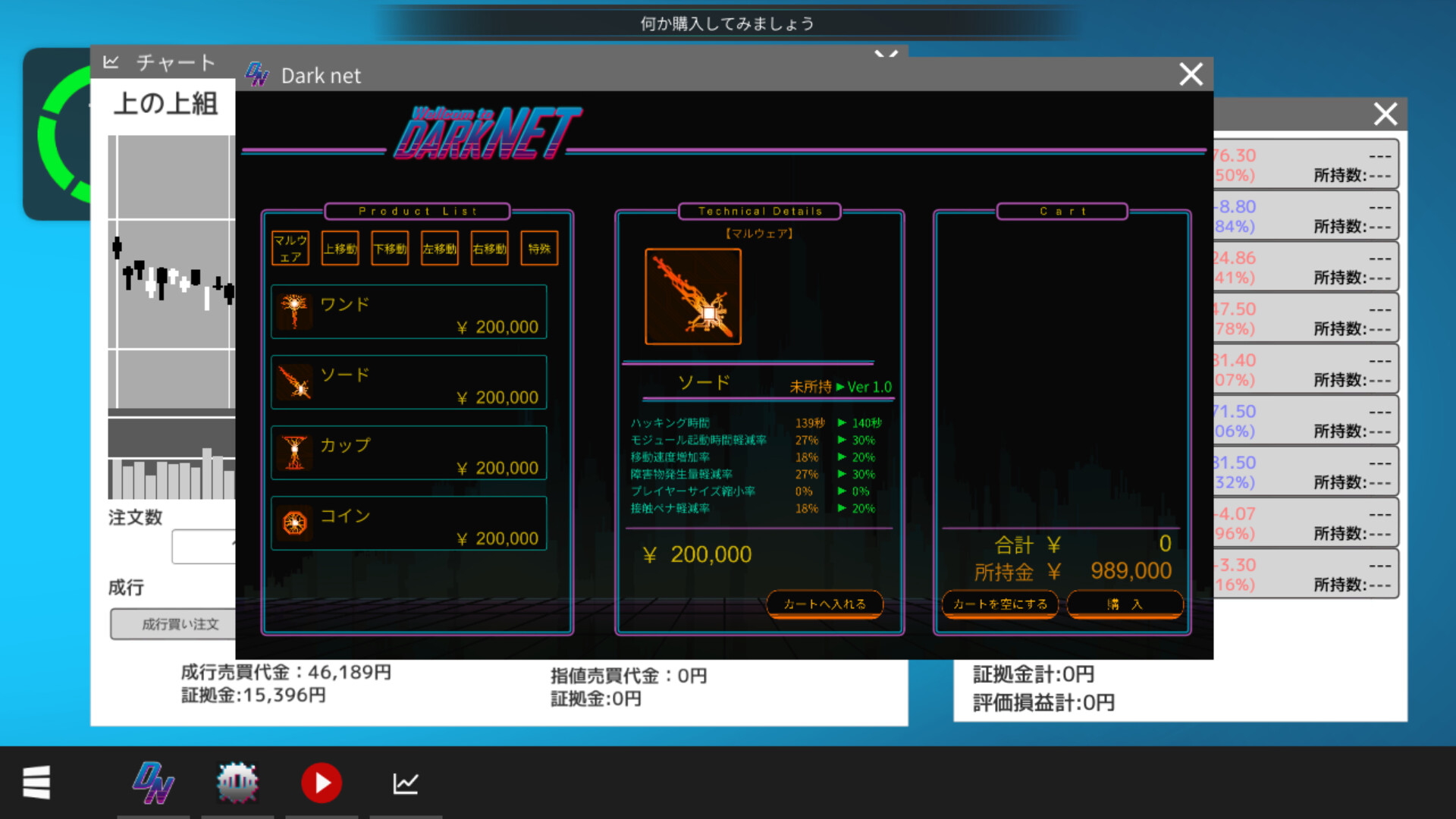Toggle the マルウェア category filter
The image size is (1456, 819).
pos(289,248)
